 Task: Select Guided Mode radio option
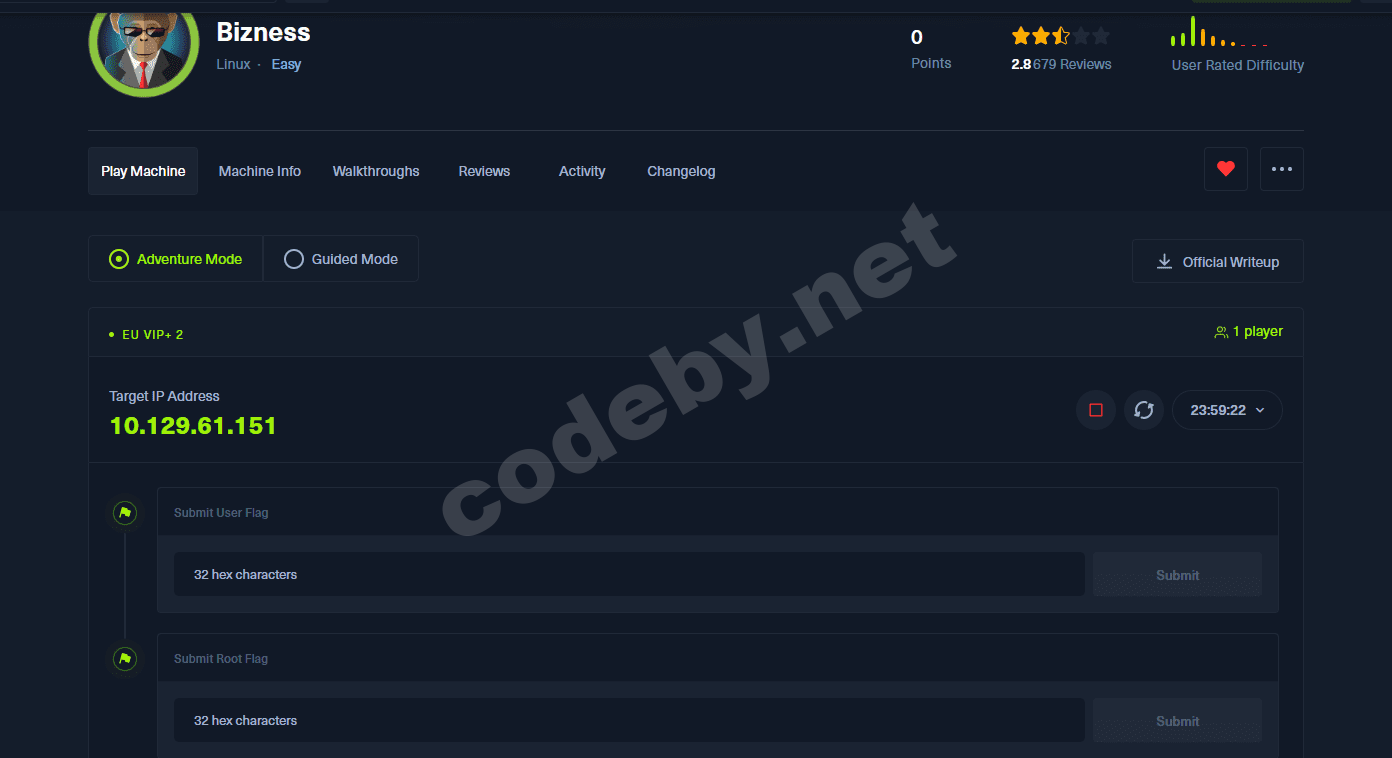tap(341, 259)
